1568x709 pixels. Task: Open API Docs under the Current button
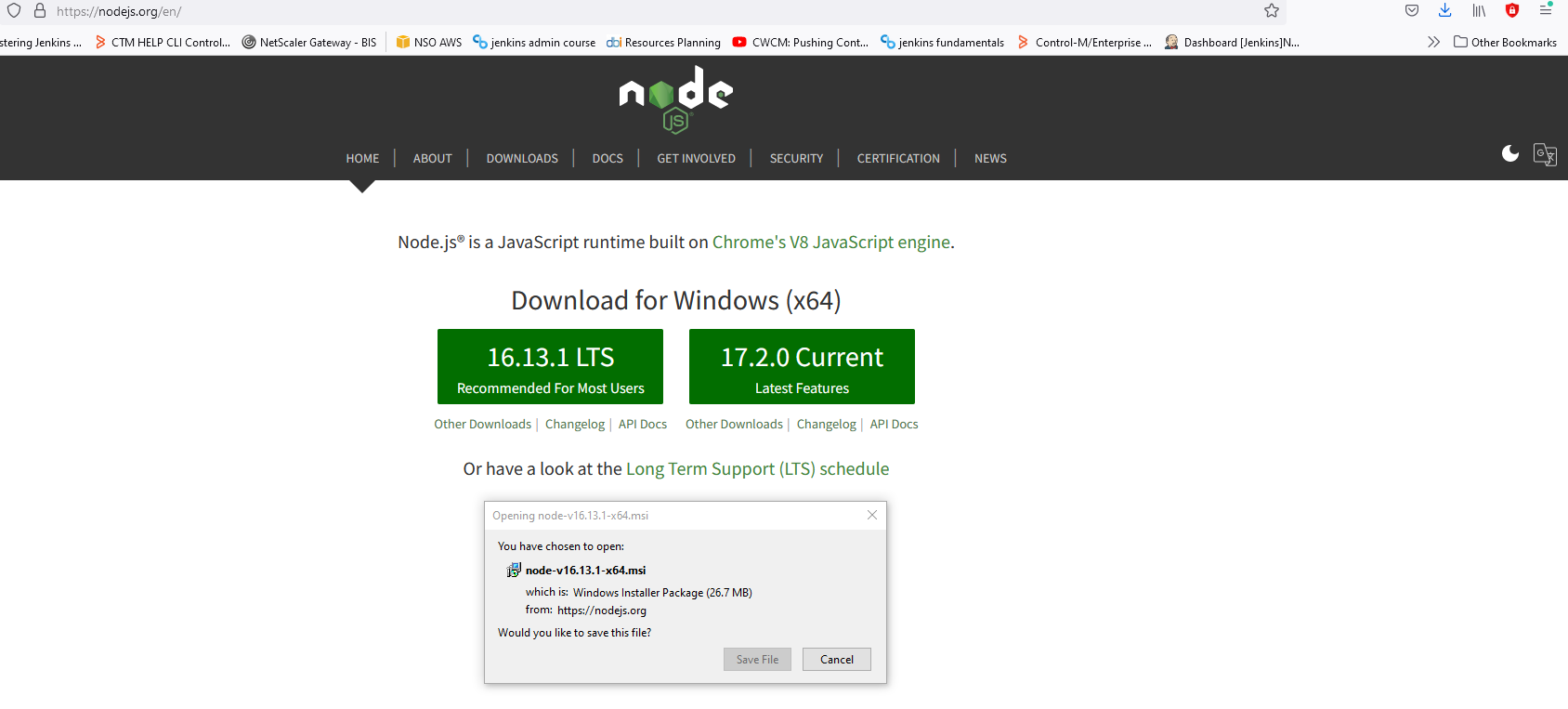[895, 424]
